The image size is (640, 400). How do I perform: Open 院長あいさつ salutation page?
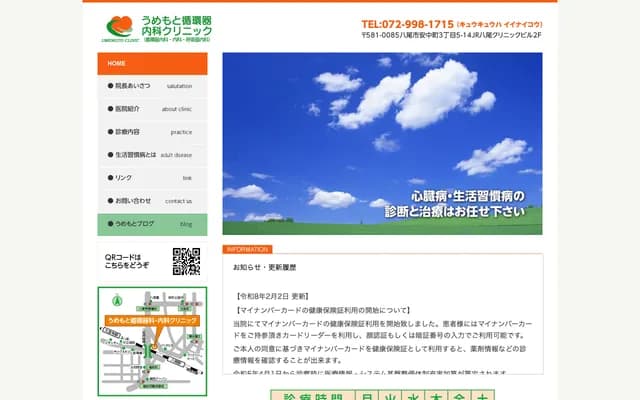point(152,86)
